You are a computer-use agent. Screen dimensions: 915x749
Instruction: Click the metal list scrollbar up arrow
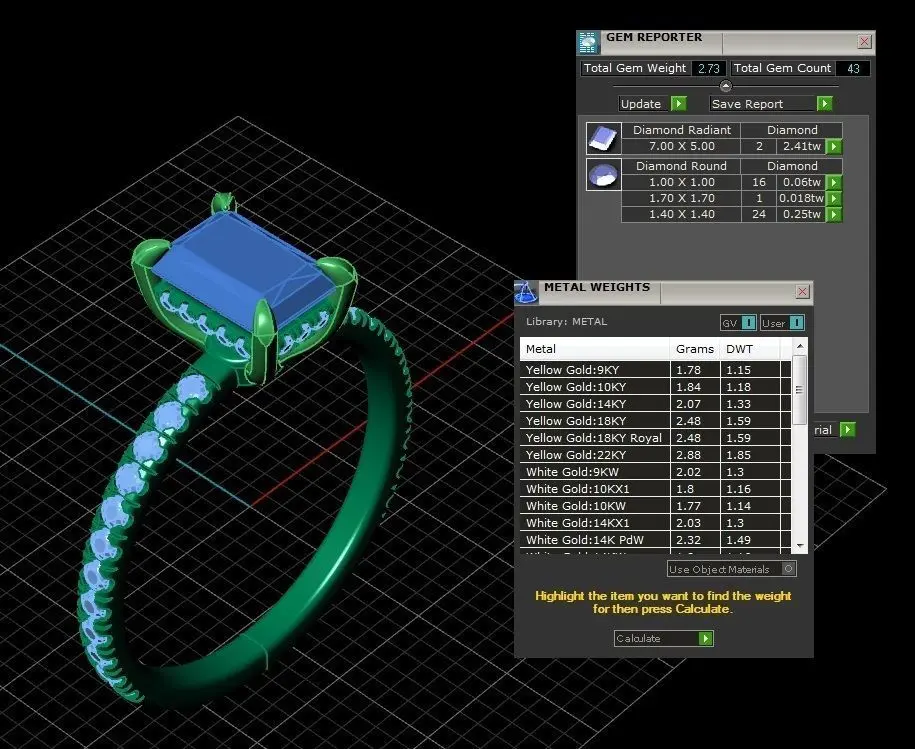(x=800, y=346)
